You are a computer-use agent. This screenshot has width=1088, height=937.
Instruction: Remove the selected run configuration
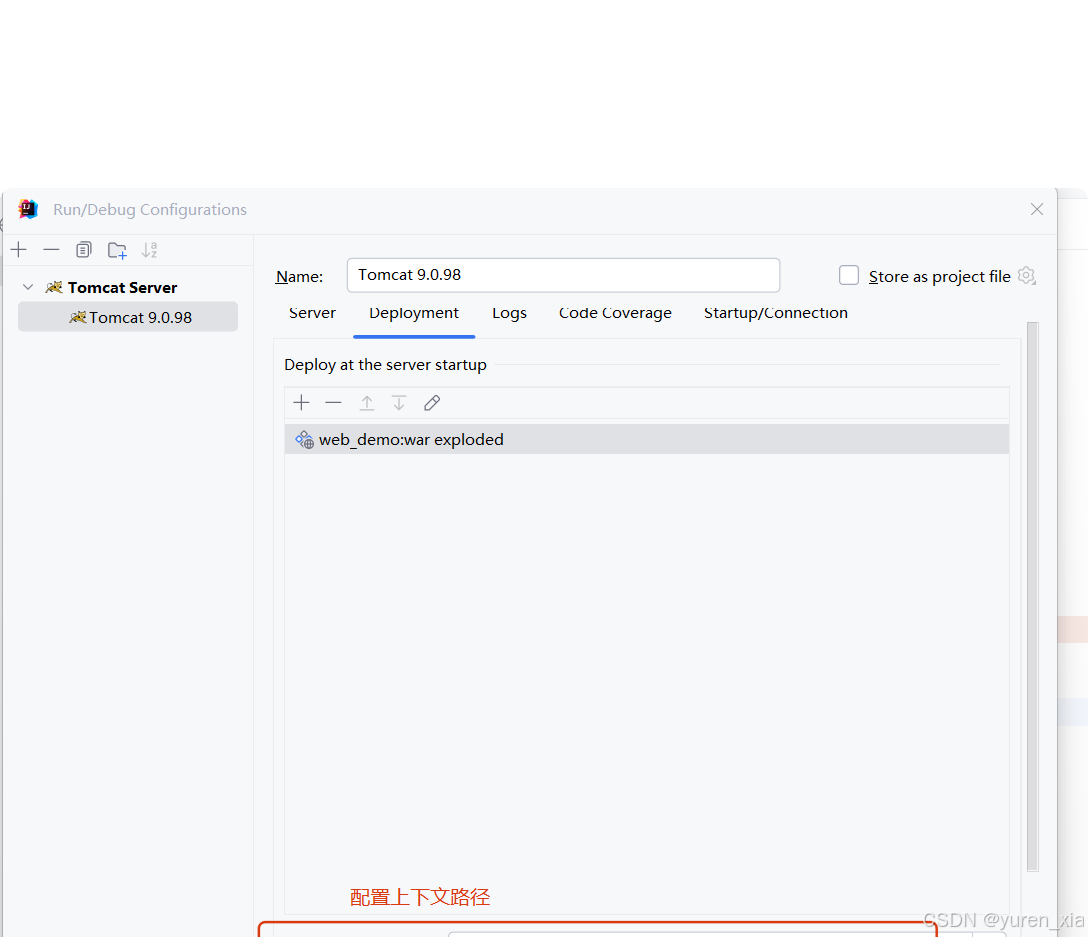[x=51, y=250]
